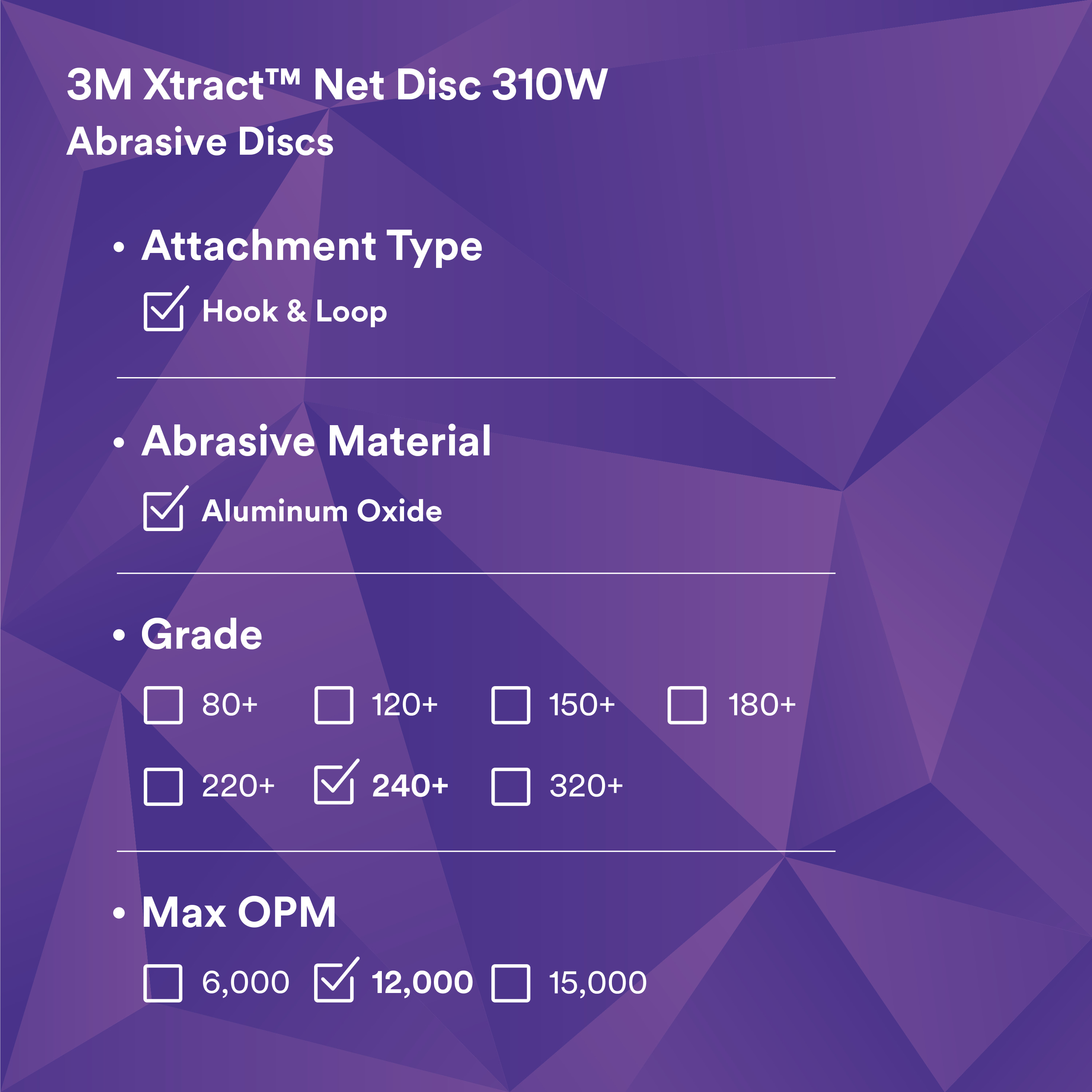The width and height of the screenshot is (1092, 1092).
Task: Click the Aluminum Oxide label text
Action: pyautogui.click(x=322, y=511)
